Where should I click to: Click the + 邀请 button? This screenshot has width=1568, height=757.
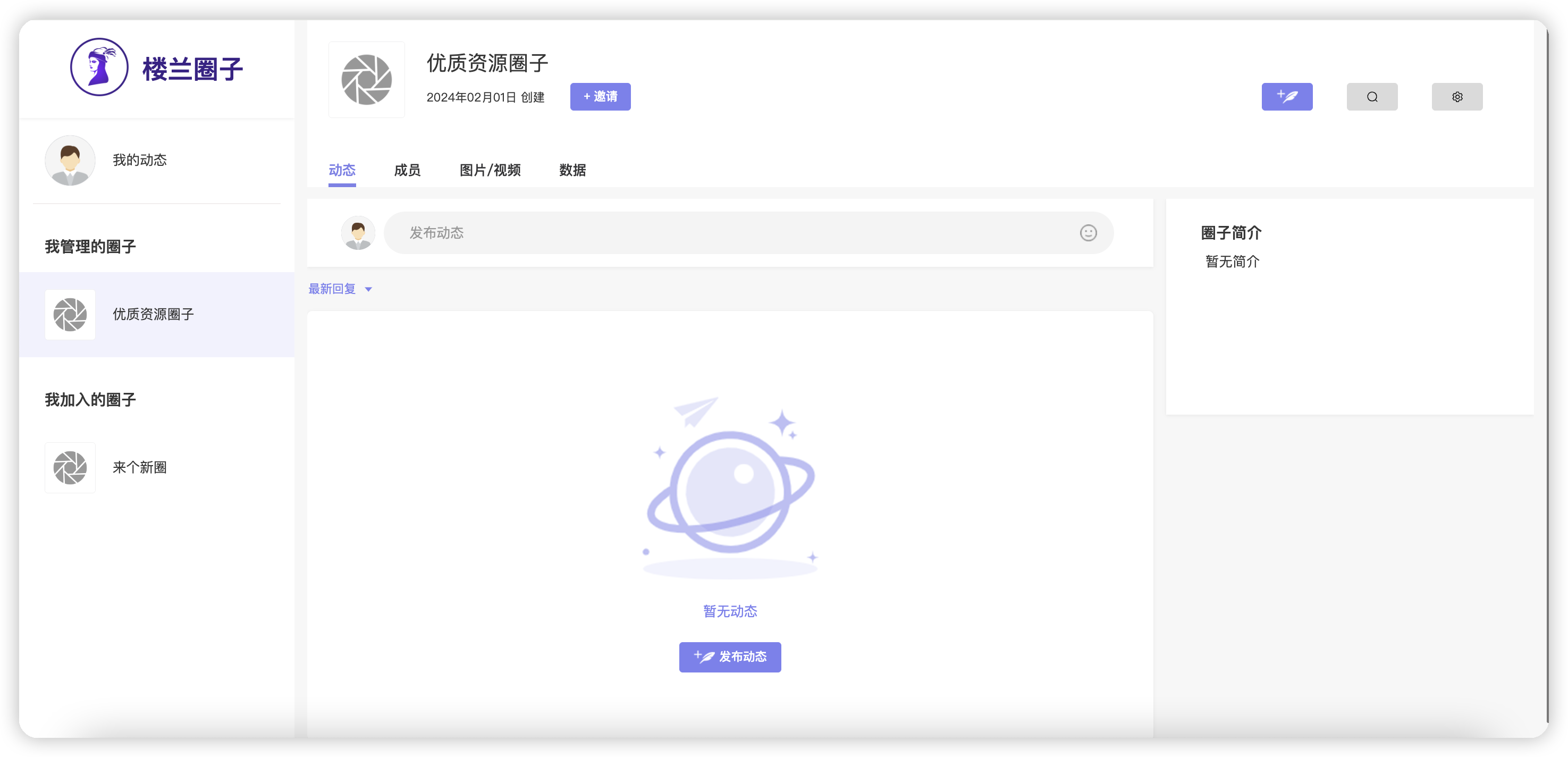point(600,96)
